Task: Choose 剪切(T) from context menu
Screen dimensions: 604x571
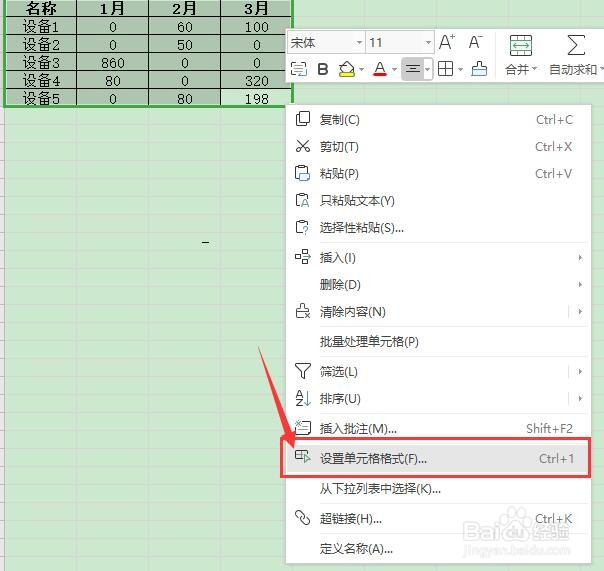Action: [438, 147]
